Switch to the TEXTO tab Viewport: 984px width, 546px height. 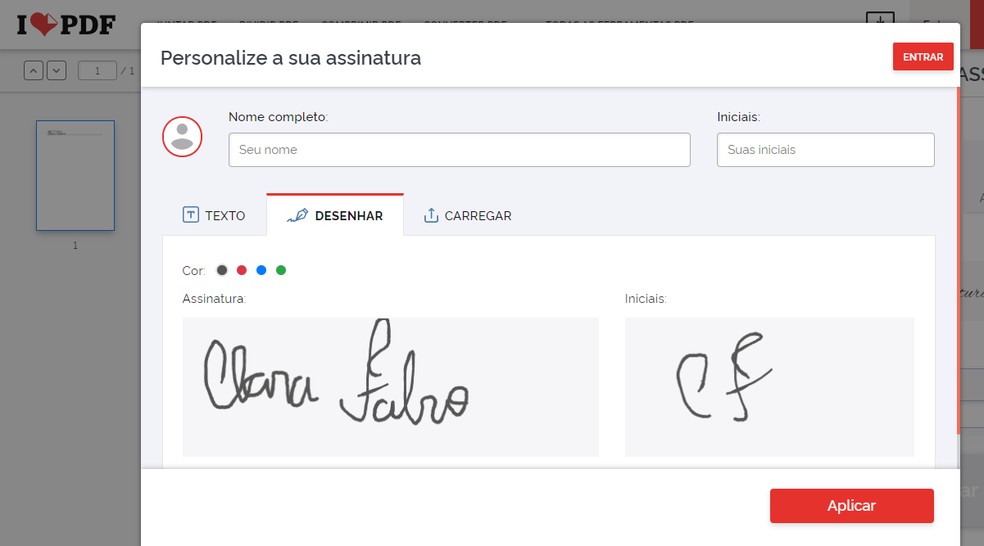214,215
